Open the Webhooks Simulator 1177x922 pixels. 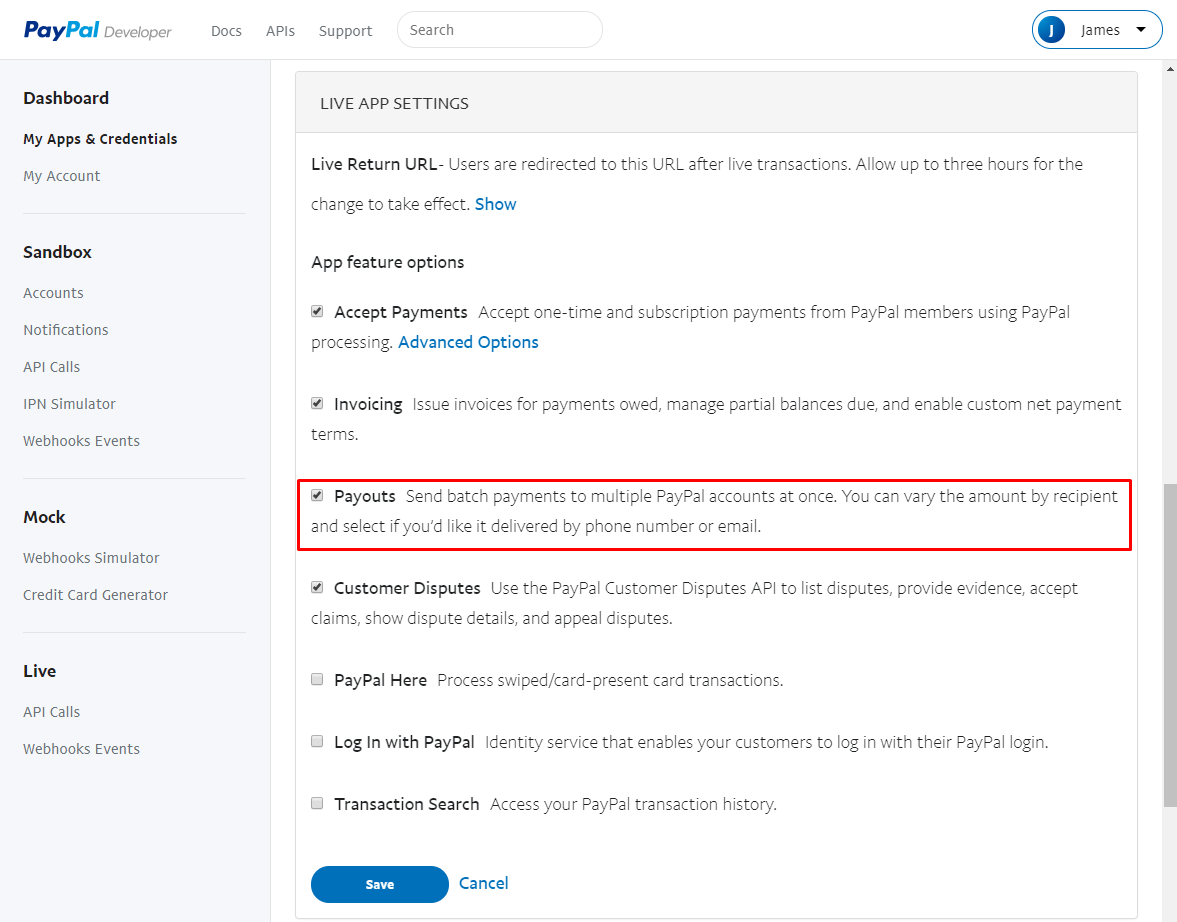(91, 558)
